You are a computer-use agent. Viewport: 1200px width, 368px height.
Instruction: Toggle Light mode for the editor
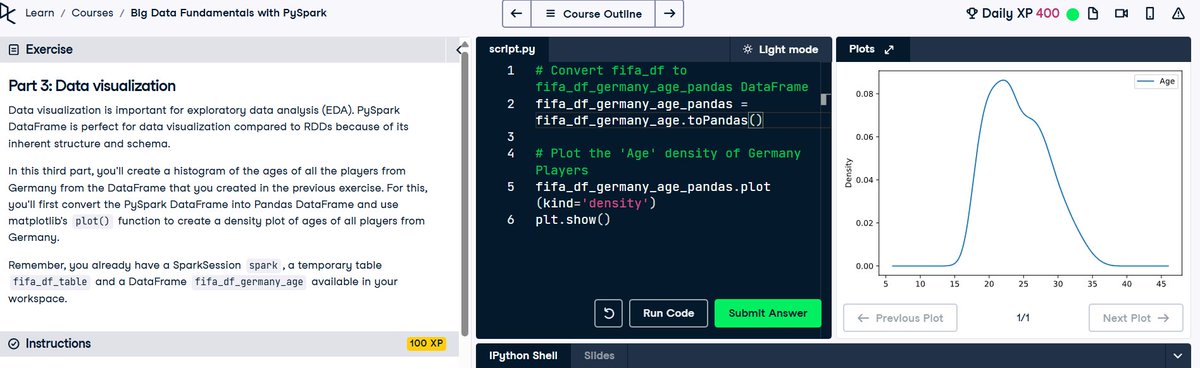[781, 49]
